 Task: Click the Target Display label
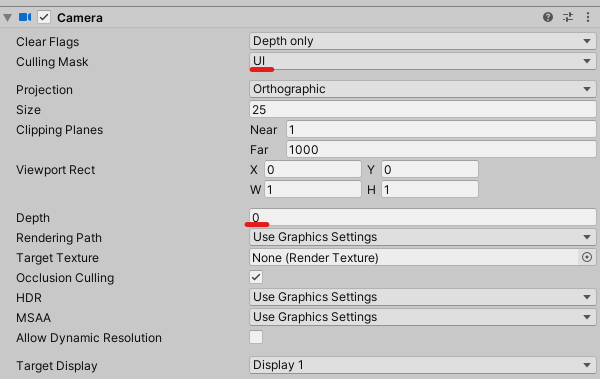click(x=57, y=366)
